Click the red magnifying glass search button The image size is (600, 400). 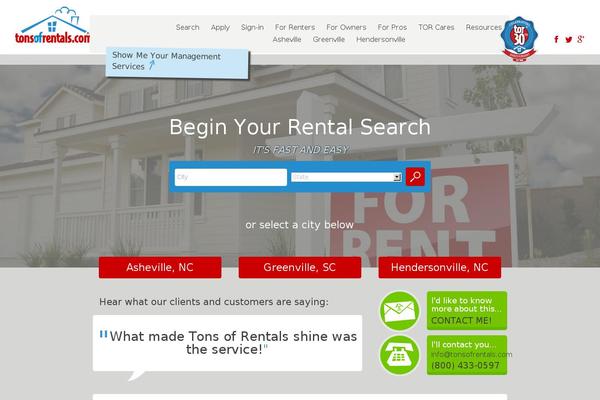(x=415, y=177)
